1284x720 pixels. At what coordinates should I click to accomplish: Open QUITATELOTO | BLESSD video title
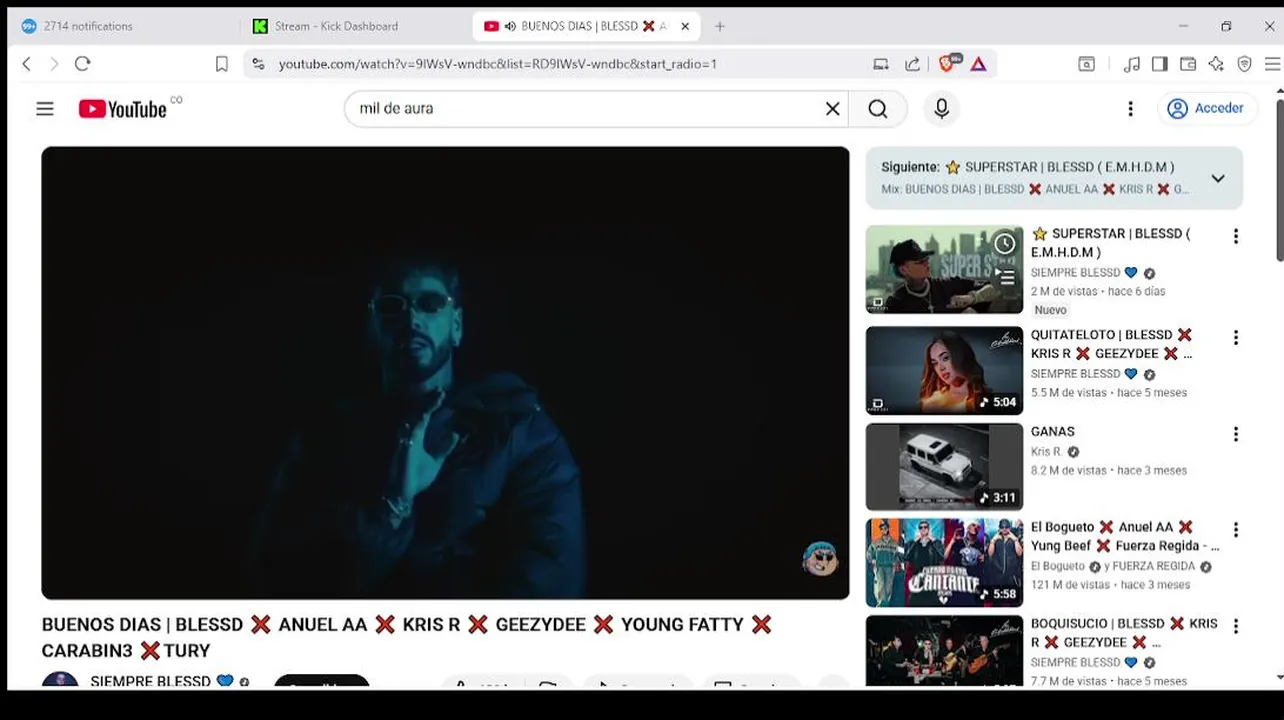tap(1112, 344)
